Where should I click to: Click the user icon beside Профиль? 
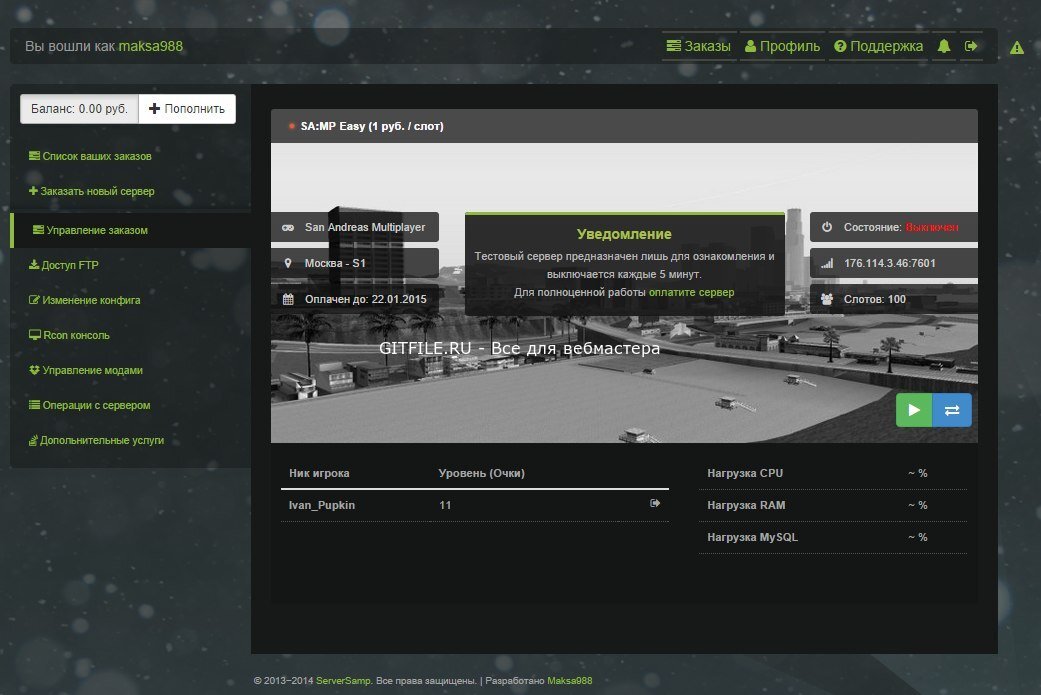click(750, 46)
